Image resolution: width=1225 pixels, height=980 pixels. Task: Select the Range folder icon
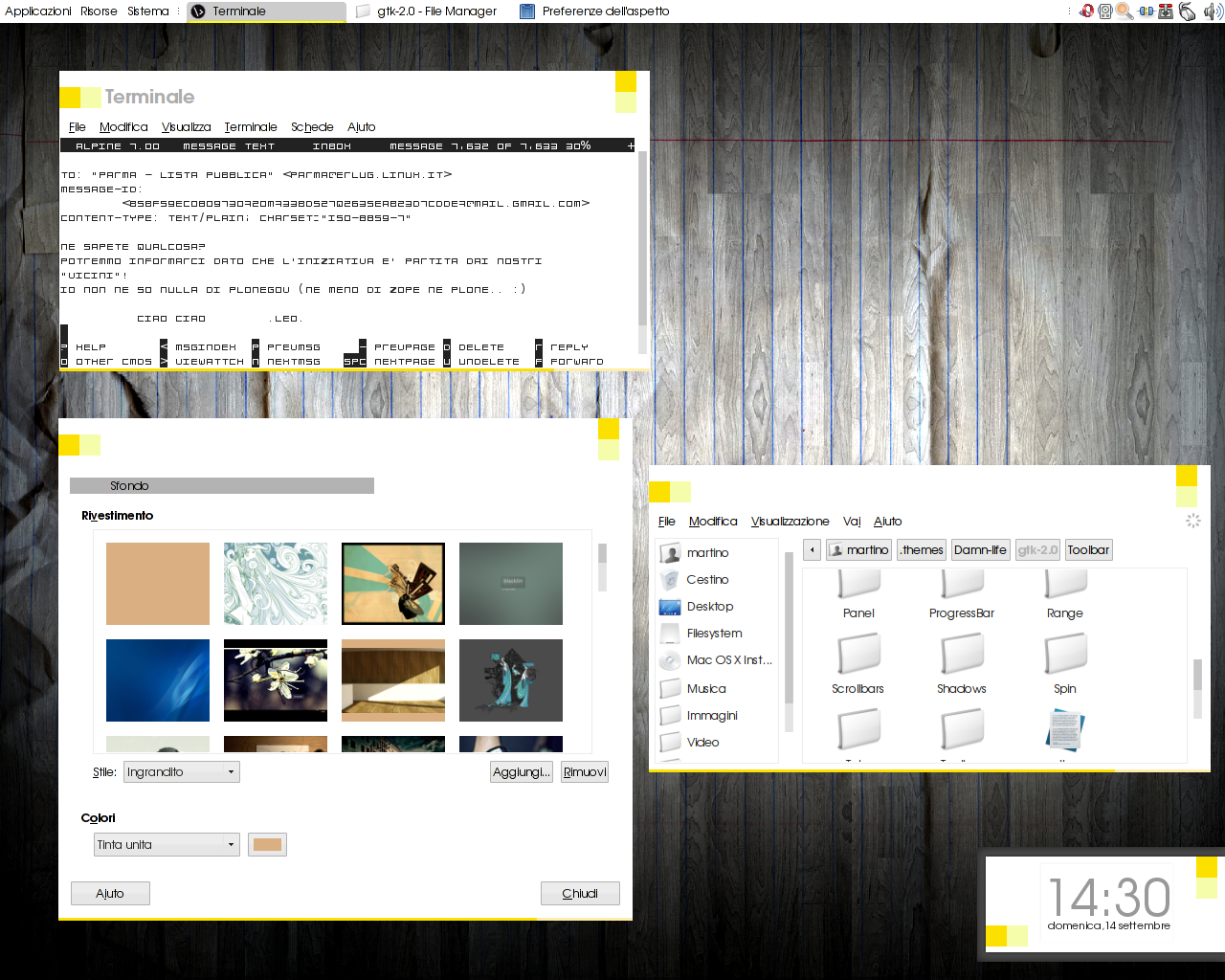1065,584
